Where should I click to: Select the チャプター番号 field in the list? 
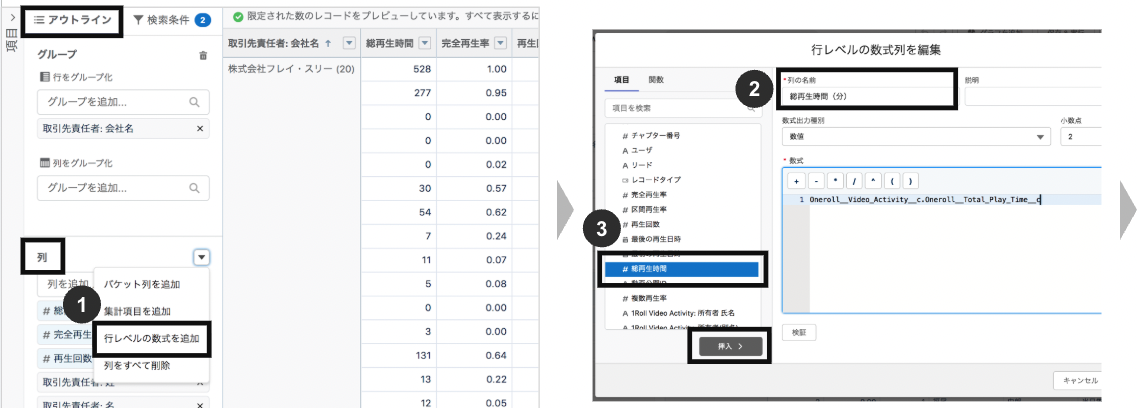(x=652, y=136)
